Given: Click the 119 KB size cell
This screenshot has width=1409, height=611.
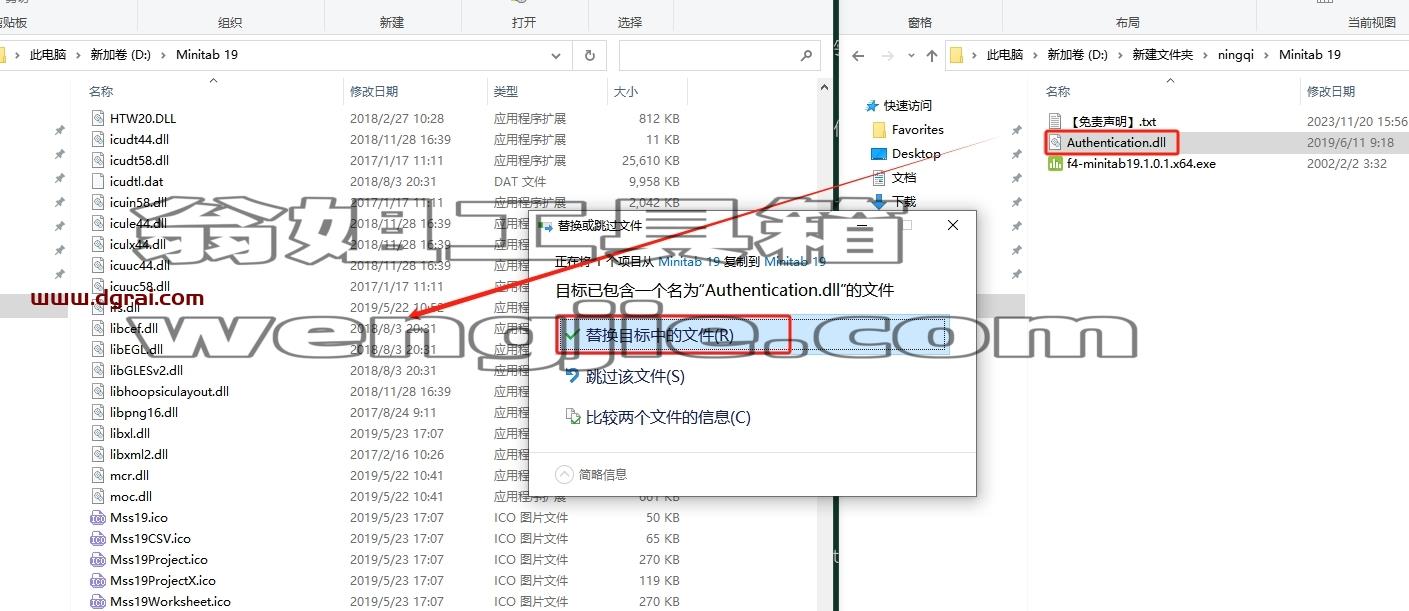Looking at the screenshot, I should pos(659,580).
